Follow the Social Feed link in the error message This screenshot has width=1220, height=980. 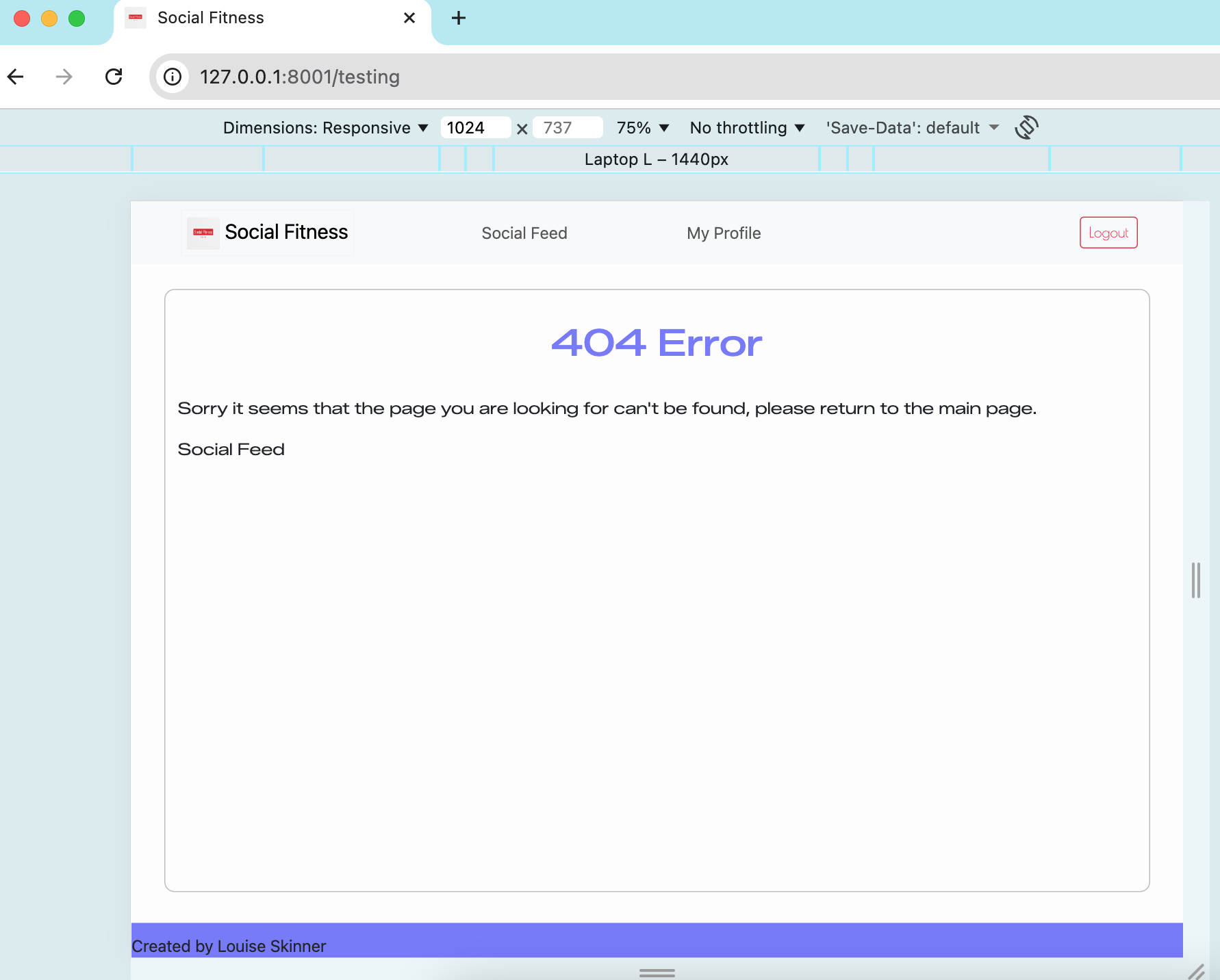click(231, 449)
